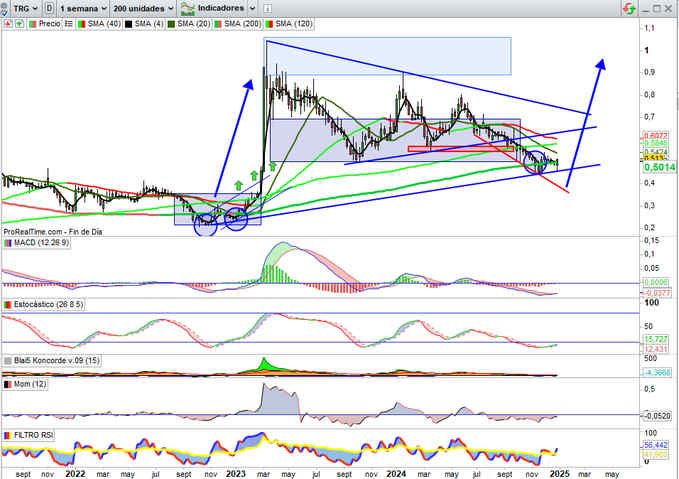The image size is (679, 479).
Task: Minimize the chart window
Action: 645,9
